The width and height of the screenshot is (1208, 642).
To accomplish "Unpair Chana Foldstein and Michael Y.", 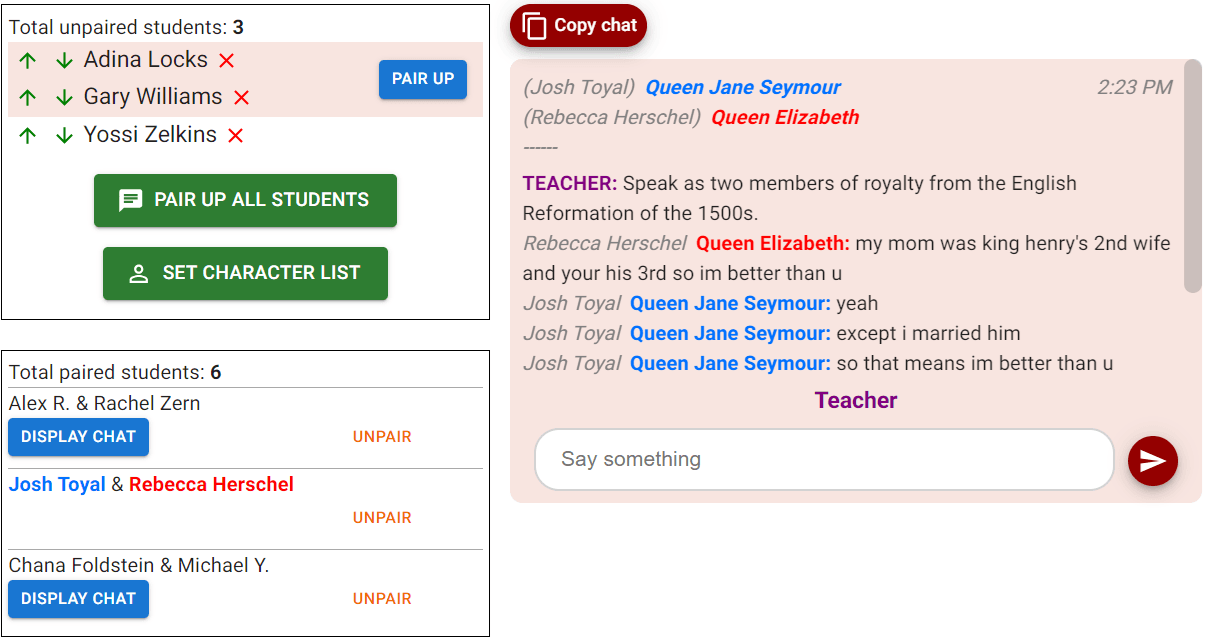I will 381,598.
